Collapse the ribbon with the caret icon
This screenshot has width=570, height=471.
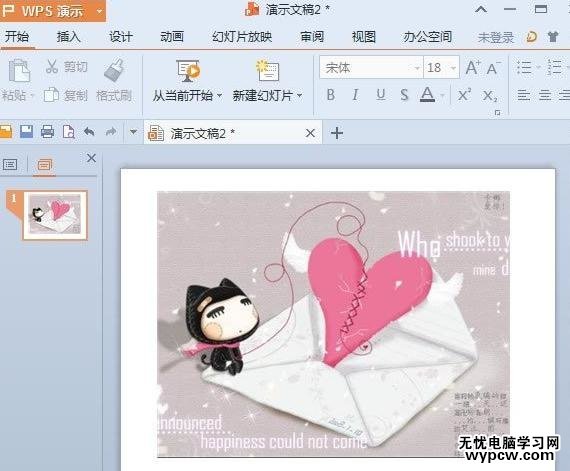point(481,9)
